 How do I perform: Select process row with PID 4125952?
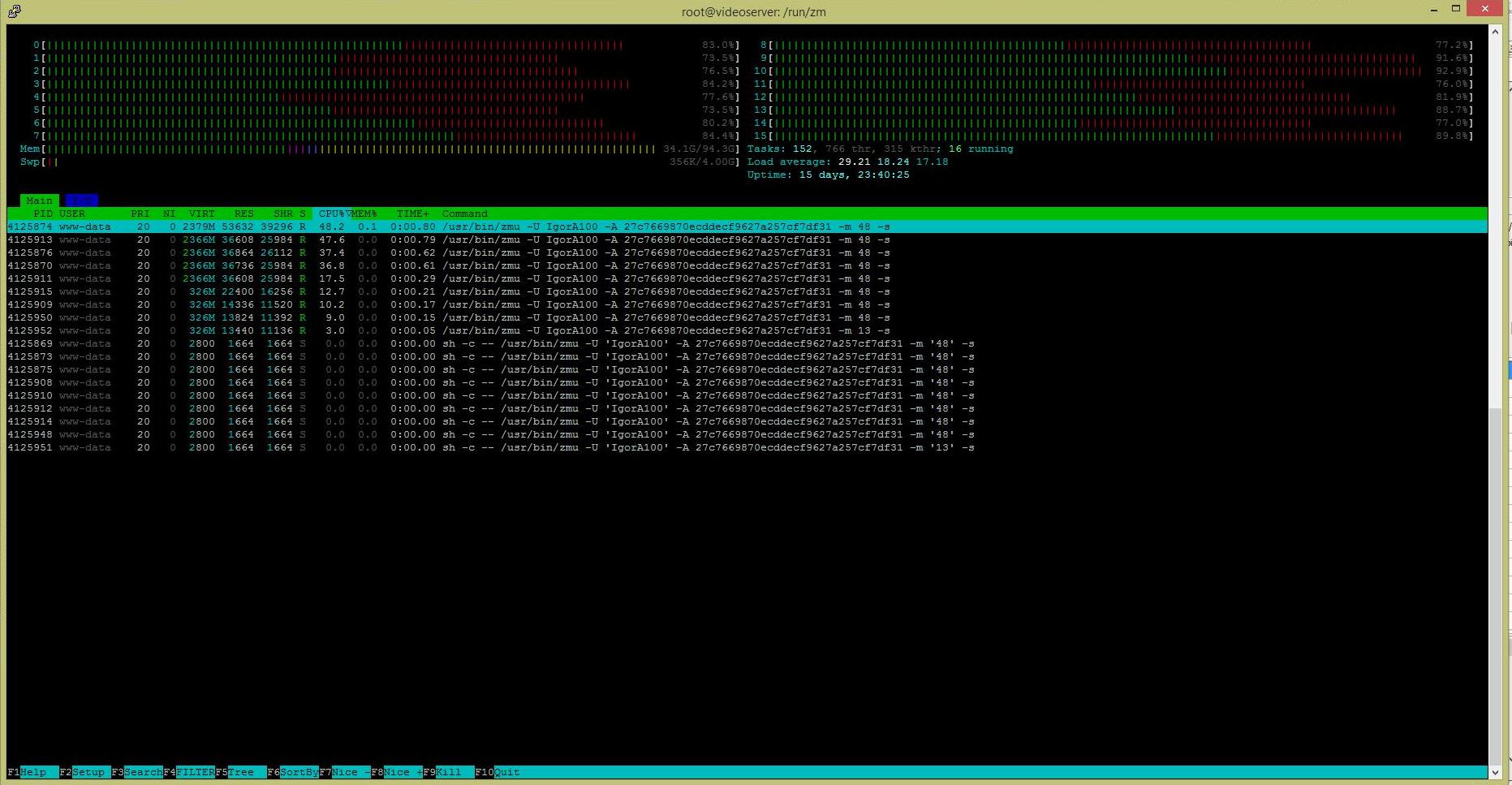pyautogui.click(x=747, y=330)
